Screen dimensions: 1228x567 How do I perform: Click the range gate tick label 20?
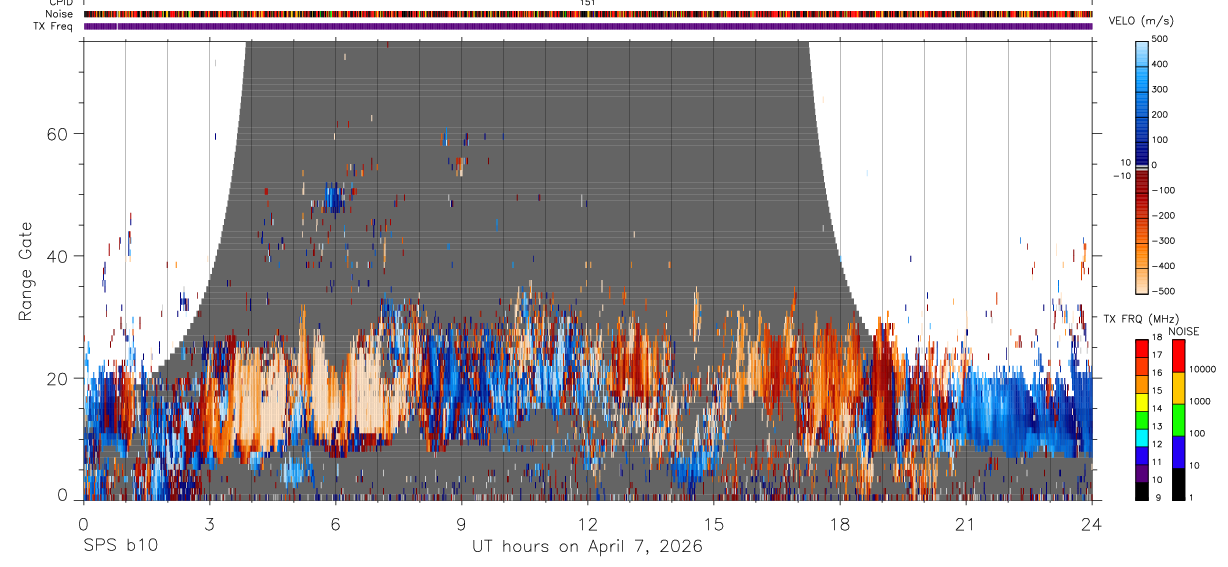[x=59, y=378]
